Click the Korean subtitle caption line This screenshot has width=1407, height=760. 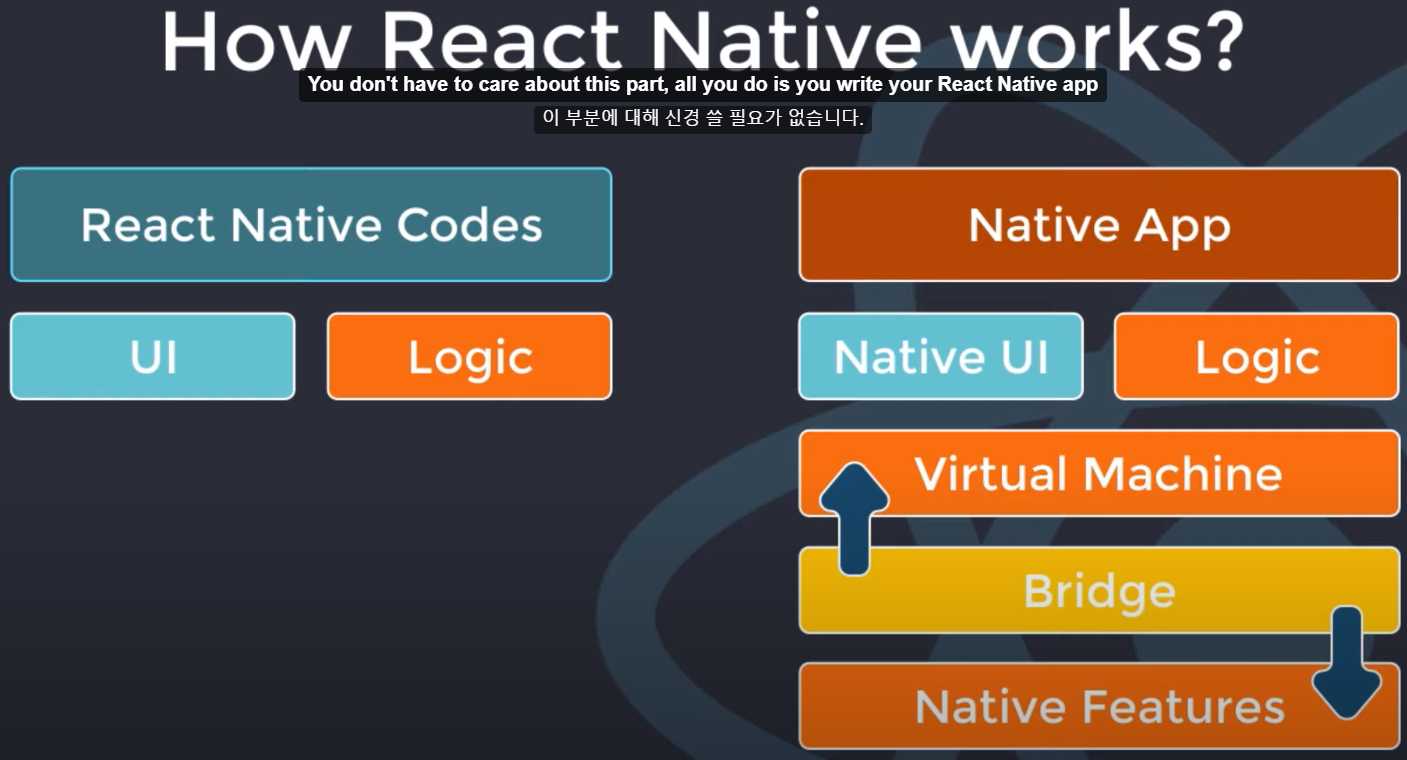[x=703, y=118]
